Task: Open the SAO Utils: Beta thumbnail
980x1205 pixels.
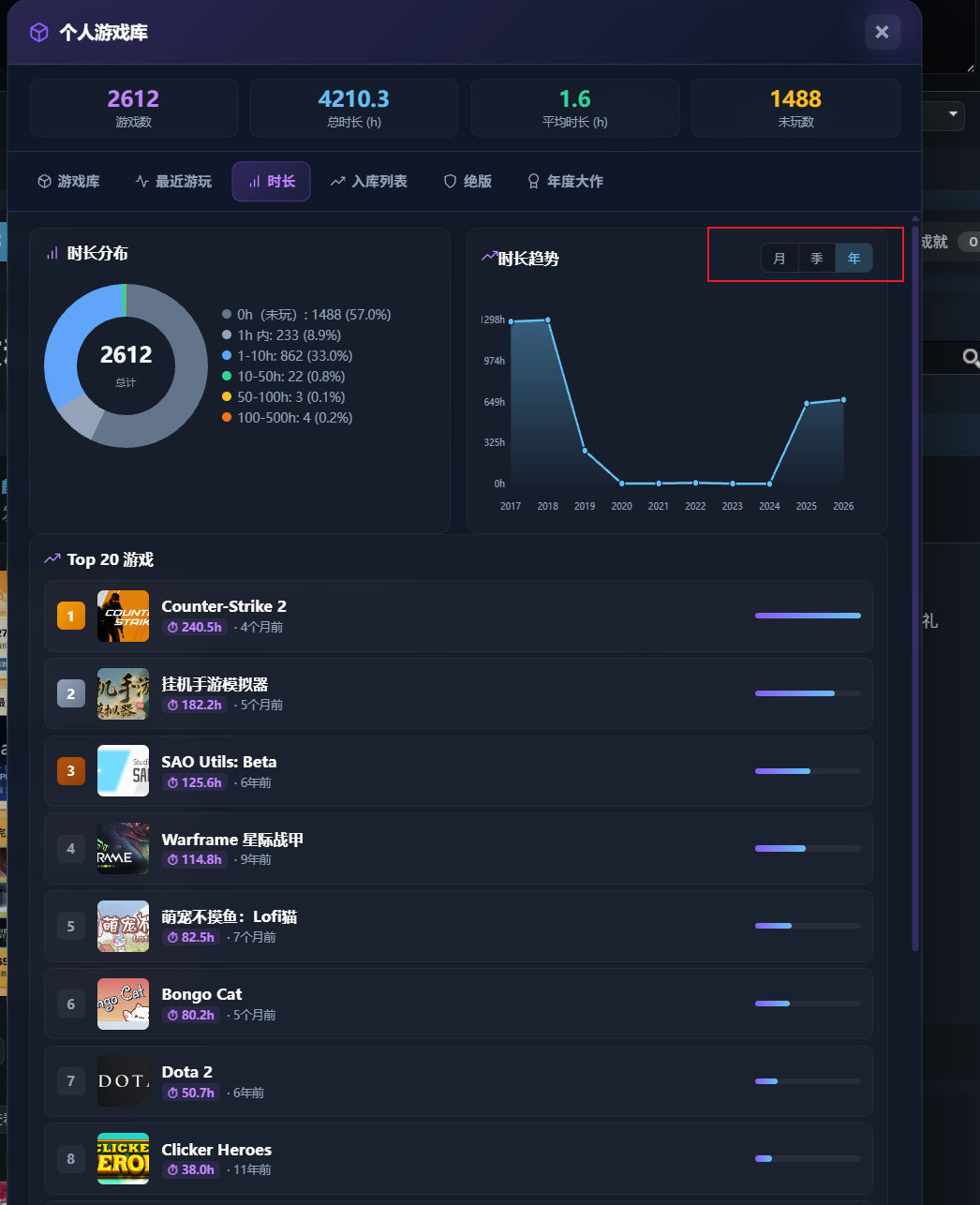Action: pos(123,771)
